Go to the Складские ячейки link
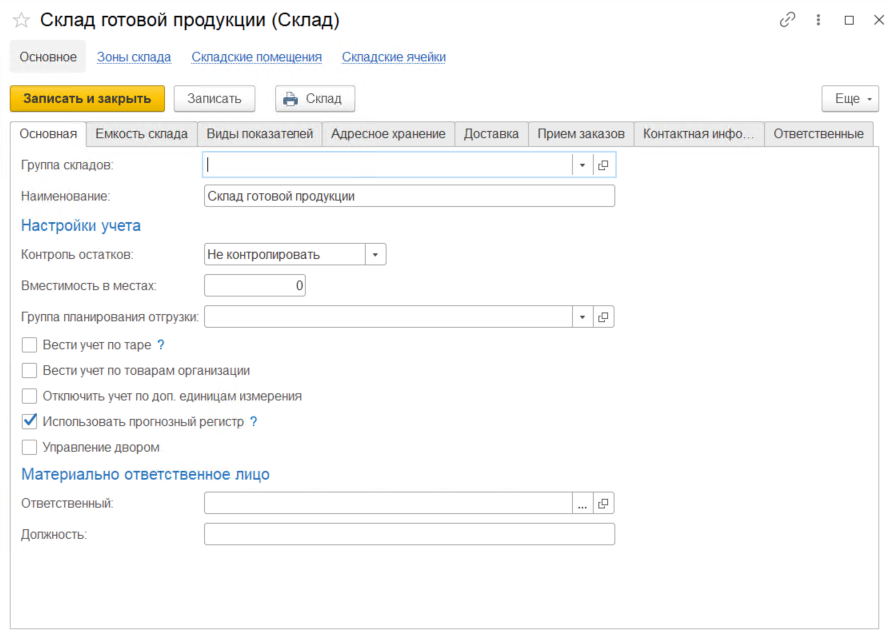This screenshot has width=893, height=639. pos(393,57)
